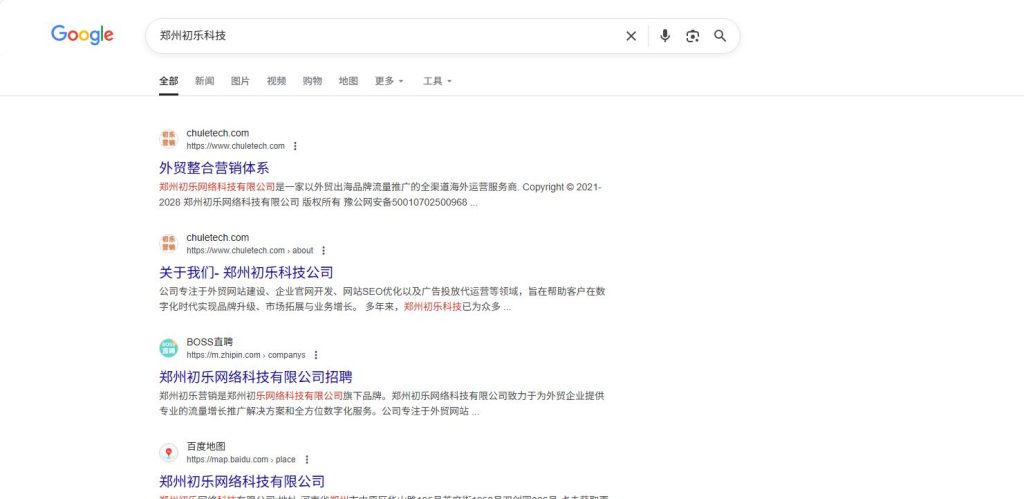The height and width of the screenshot is (499, 1024).
Task: Open three-dot menu for map.baidu.com result
Action: pyautogui.click(x=306, y=460)
